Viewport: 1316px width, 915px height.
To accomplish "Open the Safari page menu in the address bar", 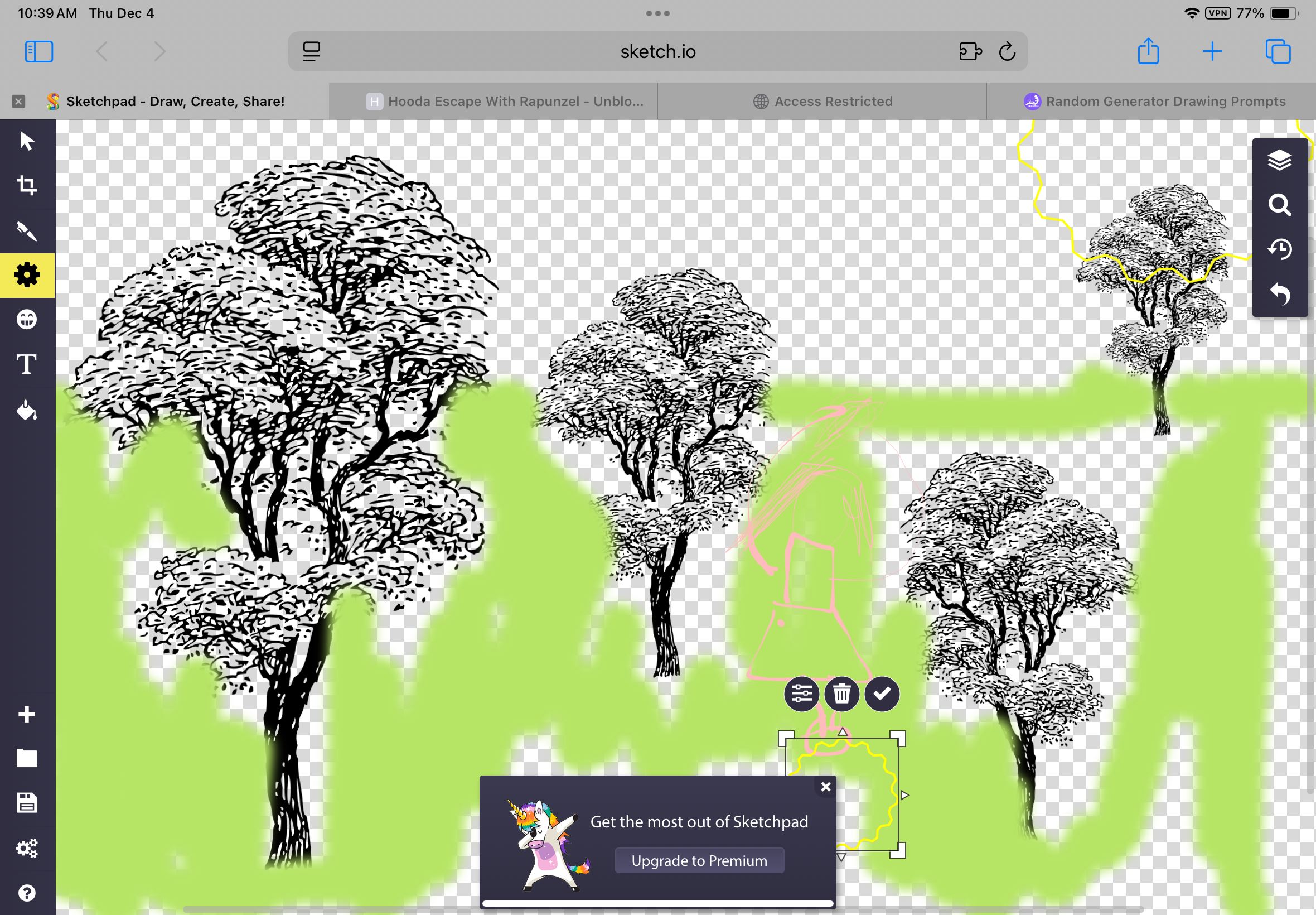I will coord(311,51).
